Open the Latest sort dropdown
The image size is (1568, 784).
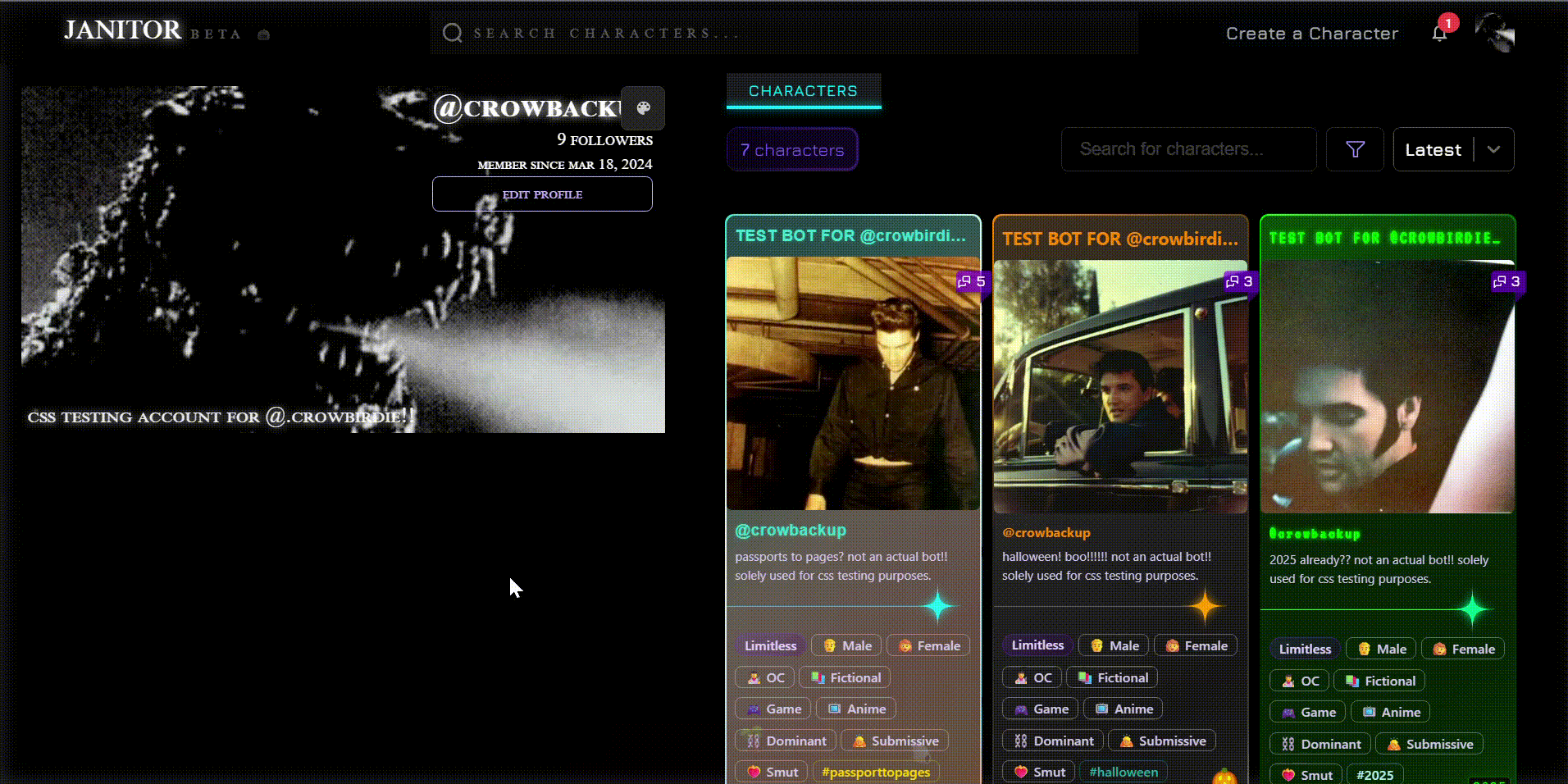point(1433,149)
